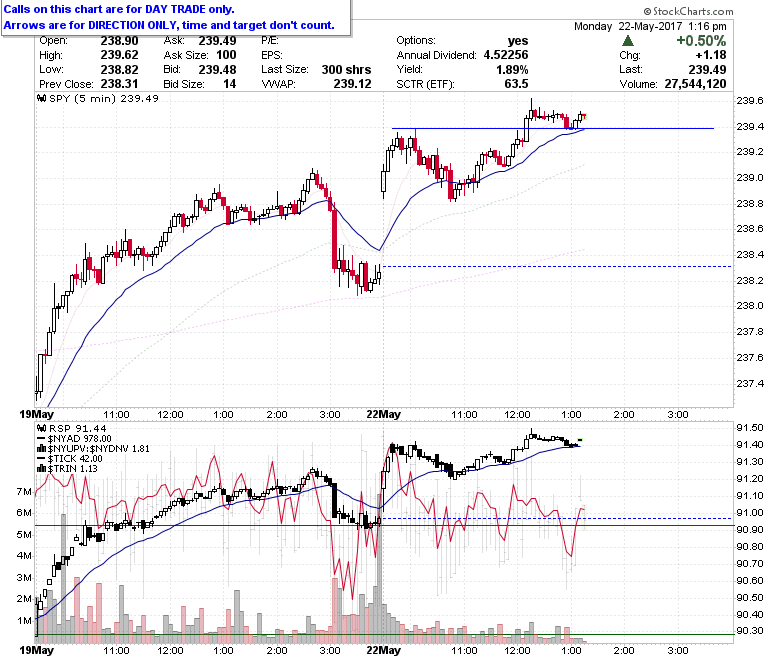The width and height of the screenshot is (780, 659).
Task: Click the $TICK line legend marker
Action: [42, 459]
